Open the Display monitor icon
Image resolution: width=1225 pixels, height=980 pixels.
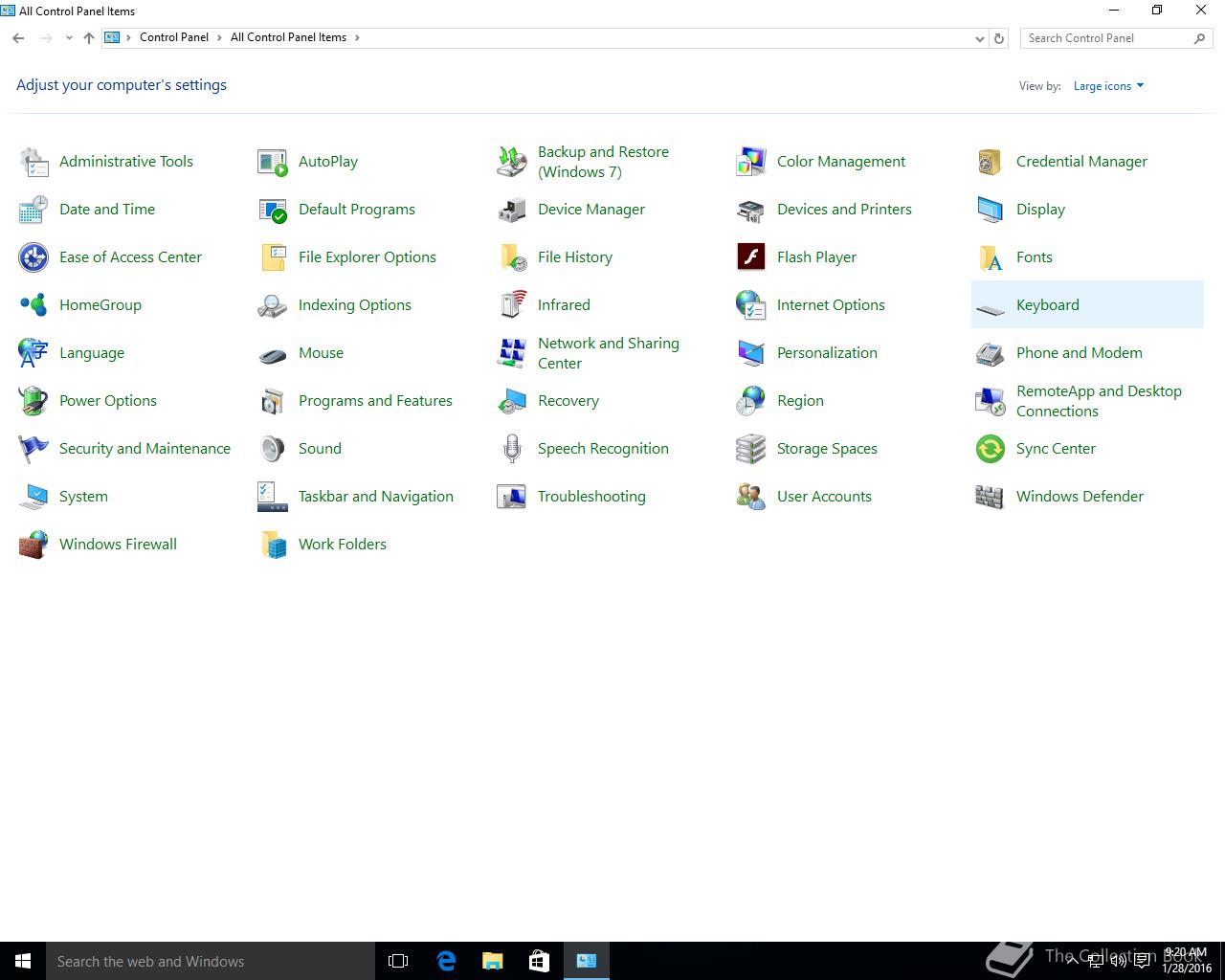tap(991, 210)
